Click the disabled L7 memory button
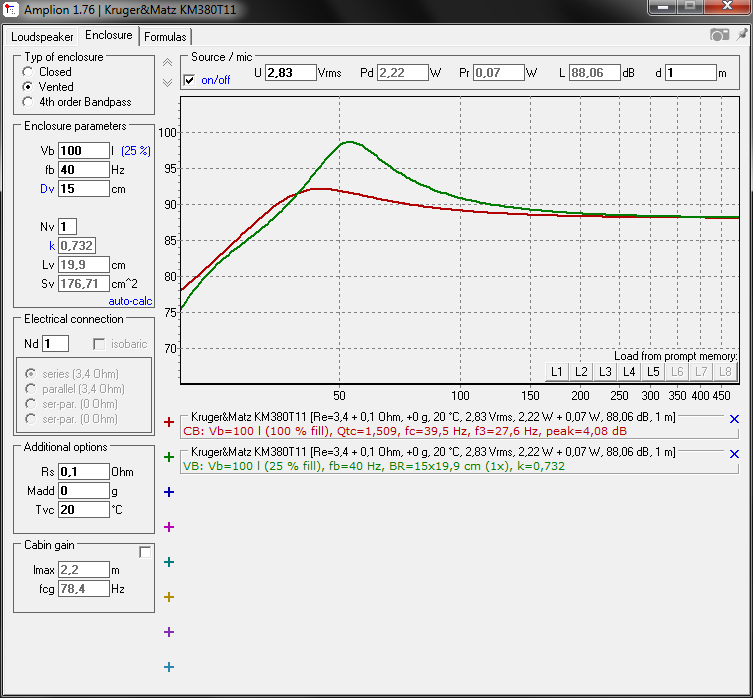This screenshot has height=698, width=753. (701, 372)
